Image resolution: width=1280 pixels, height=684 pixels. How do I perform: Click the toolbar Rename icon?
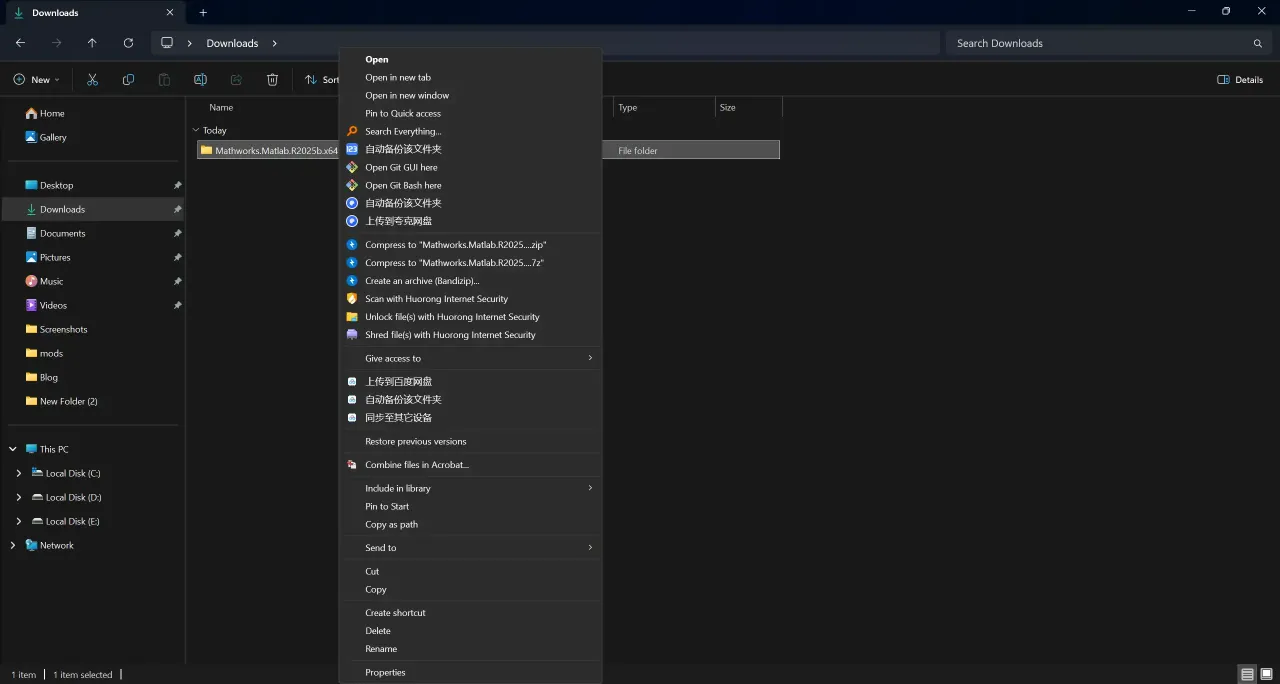(200, 80)
